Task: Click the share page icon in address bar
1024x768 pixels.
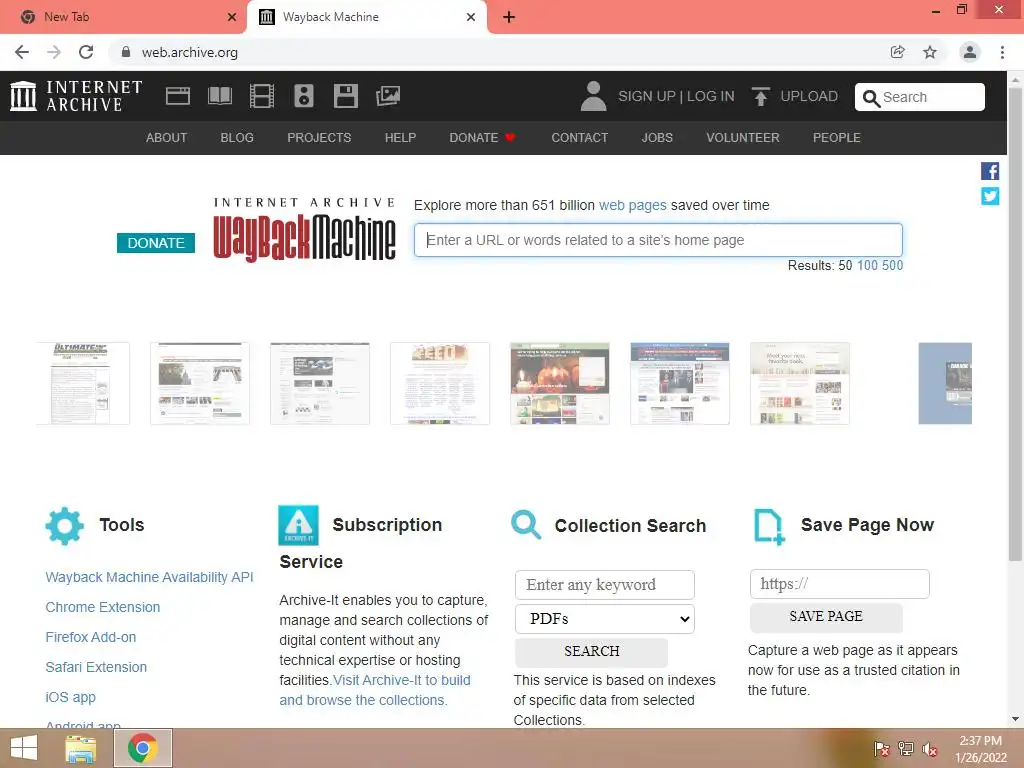Action: (x=898, y=52)
